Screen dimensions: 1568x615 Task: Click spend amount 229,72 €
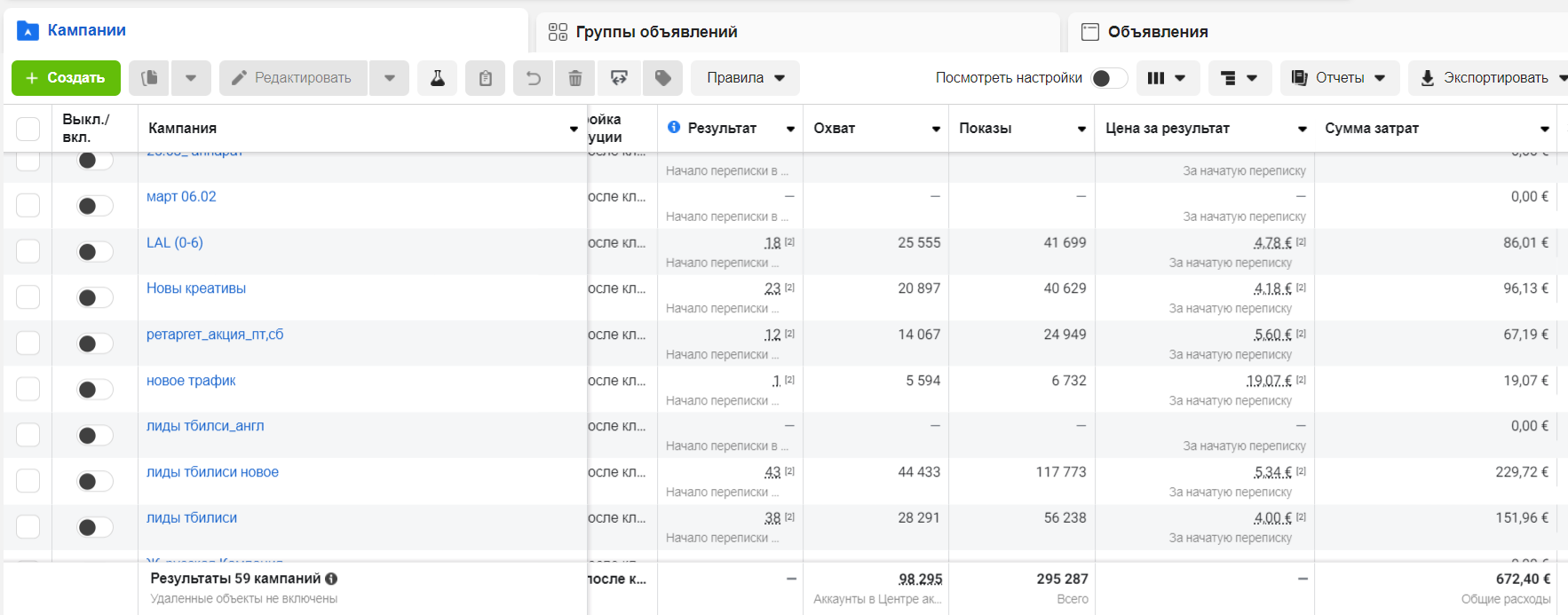click(x=1522, y=472)
